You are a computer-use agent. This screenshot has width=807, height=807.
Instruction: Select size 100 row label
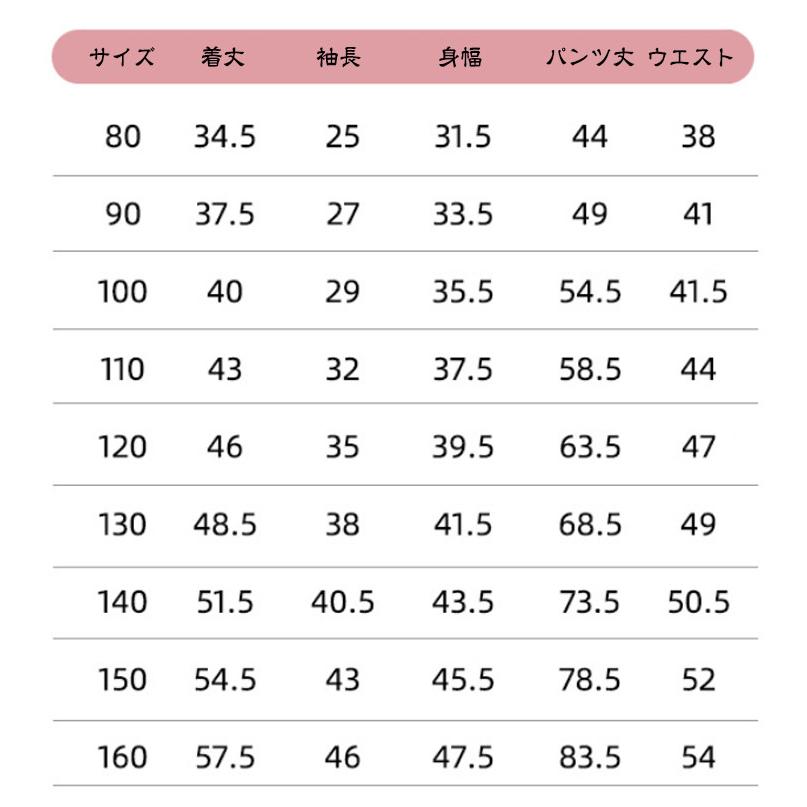(x=123, y=292)
